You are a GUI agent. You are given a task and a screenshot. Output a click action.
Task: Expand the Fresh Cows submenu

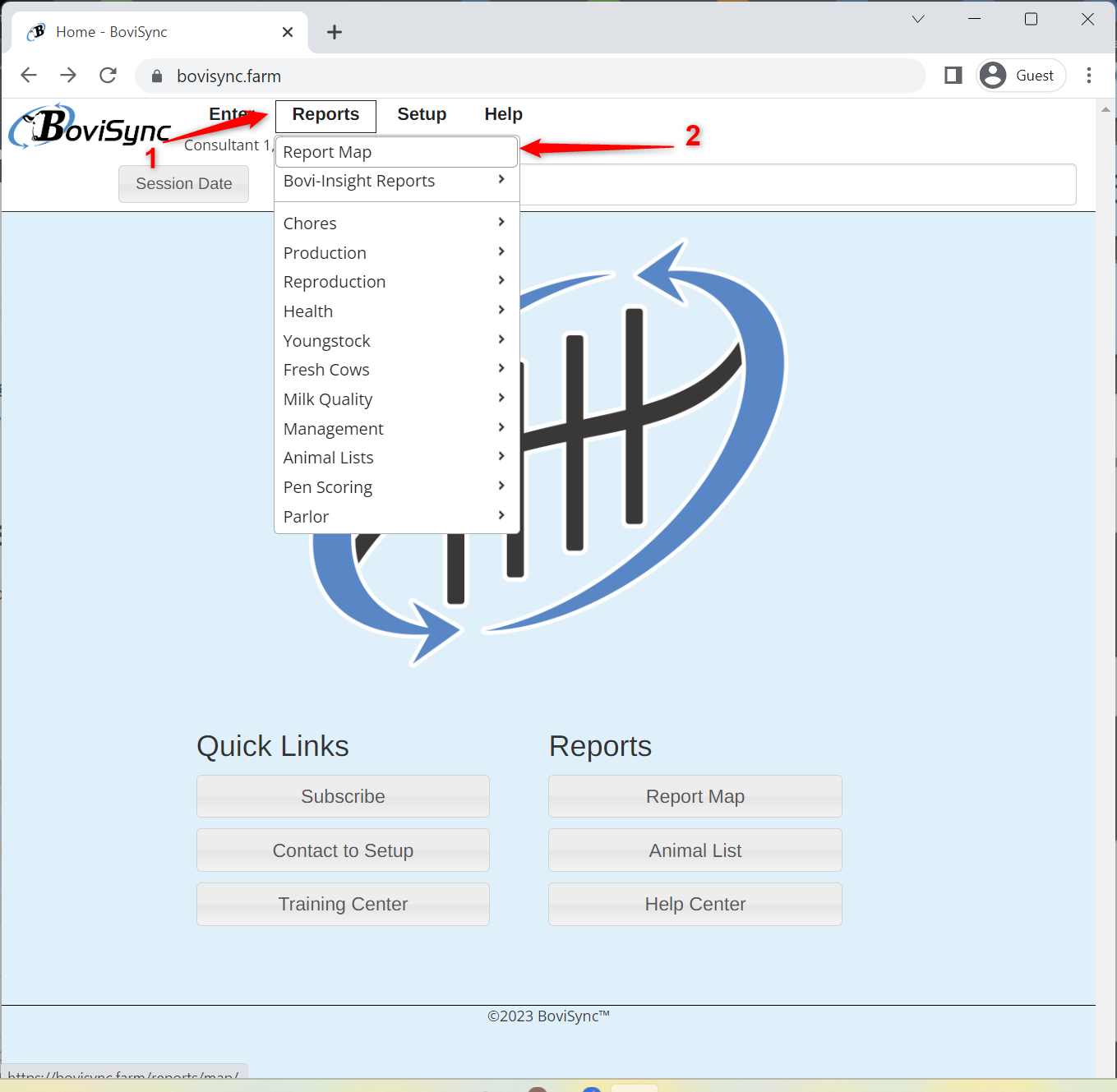click(x=396, y=370)
